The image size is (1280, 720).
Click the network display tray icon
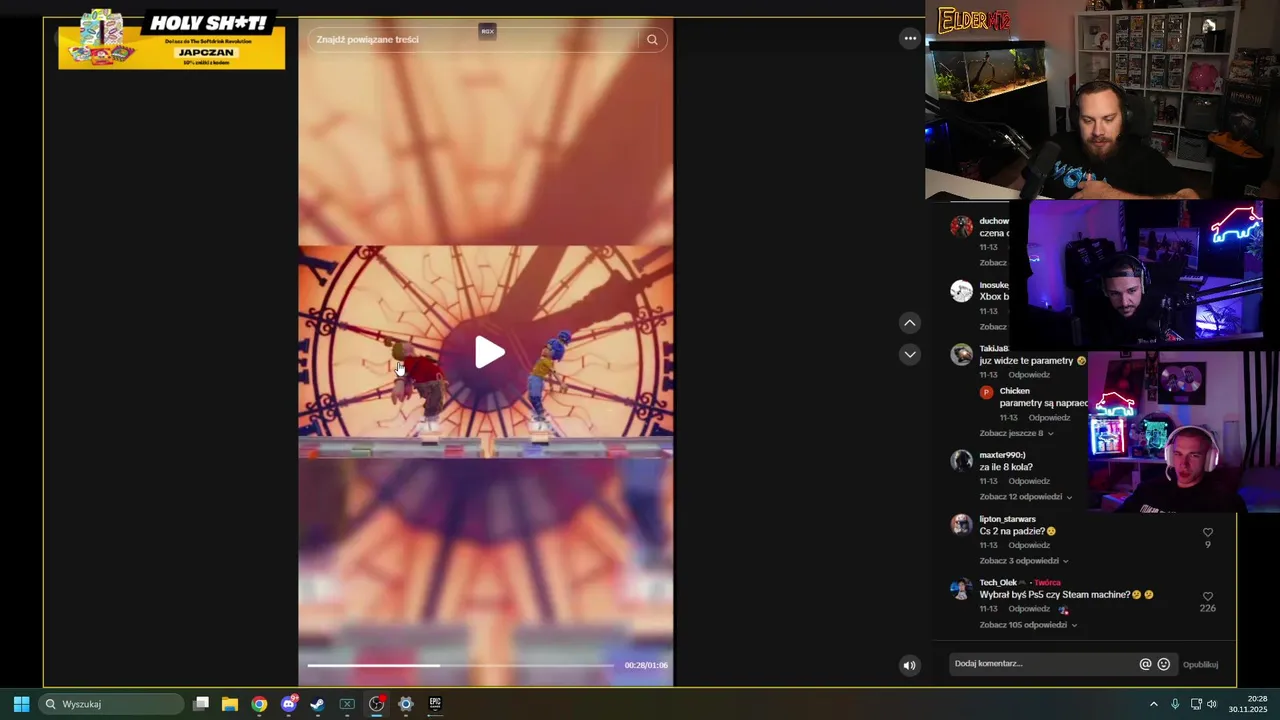(1196, 704)
